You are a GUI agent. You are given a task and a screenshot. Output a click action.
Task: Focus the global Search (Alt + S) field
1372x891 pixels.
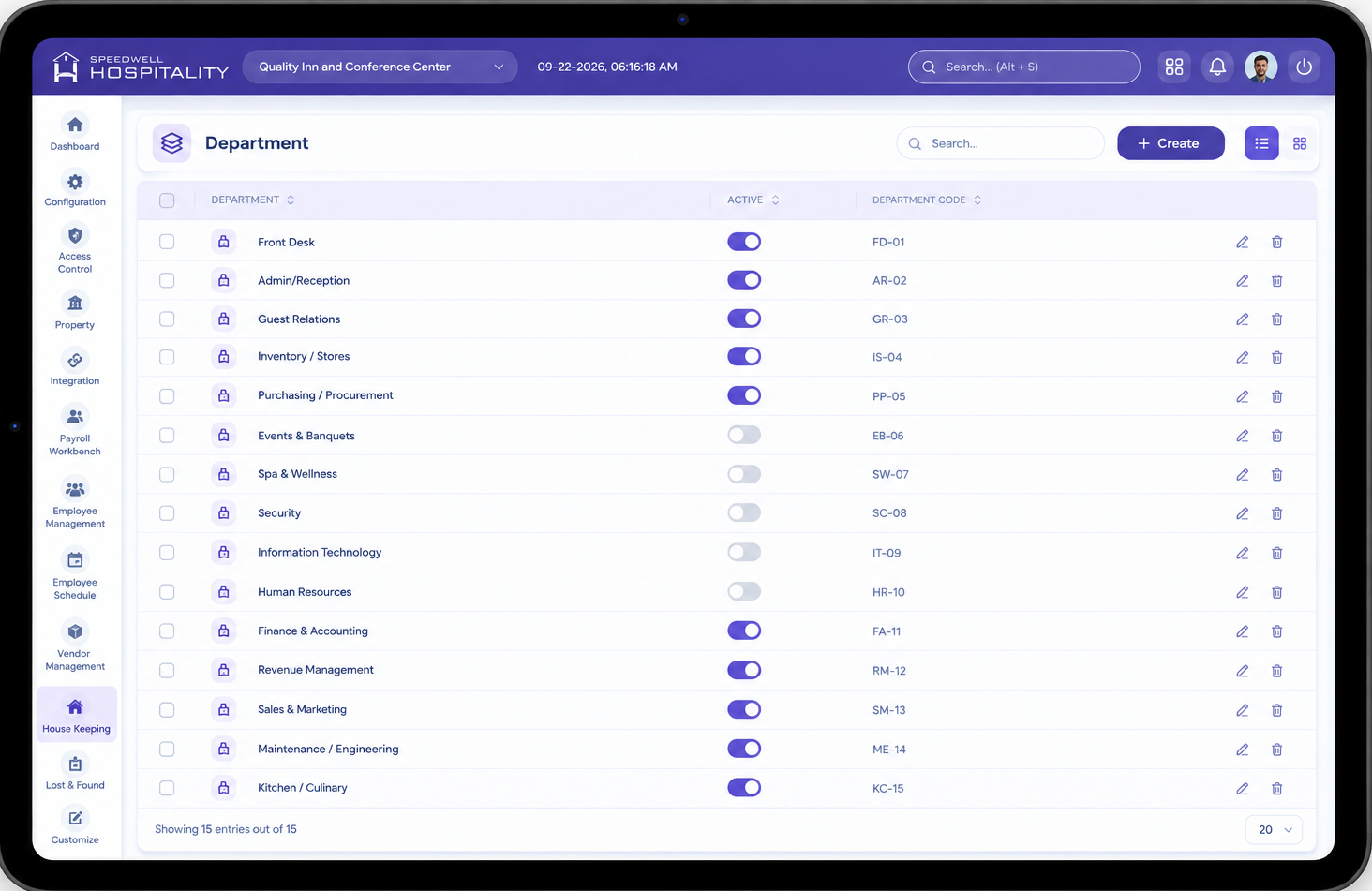[x=1023, y=67]
